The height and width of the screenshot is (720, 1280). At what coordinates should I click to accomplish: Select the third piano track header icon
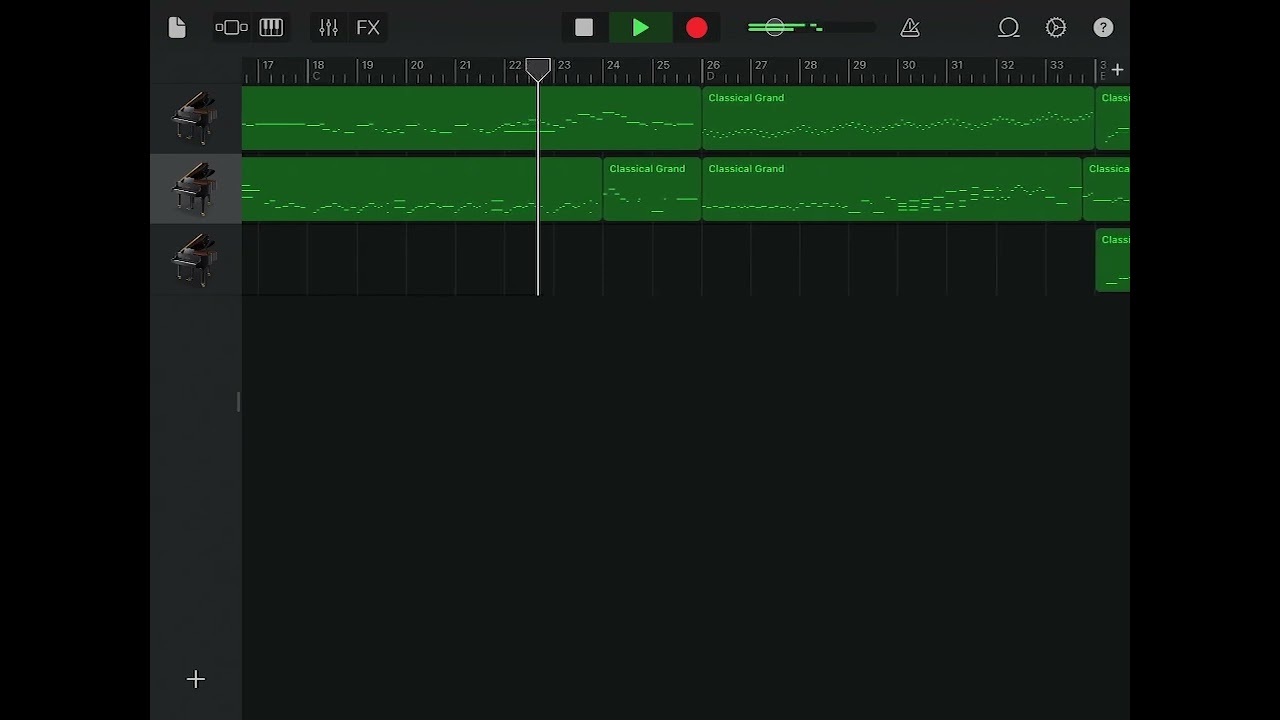[x=195, y=260]
